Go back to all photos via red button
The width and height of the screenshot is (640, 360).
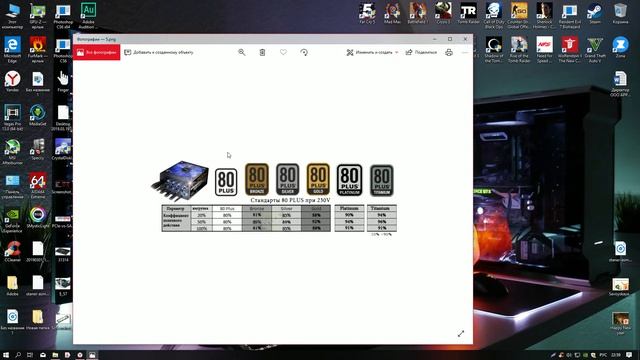point(97,52)
